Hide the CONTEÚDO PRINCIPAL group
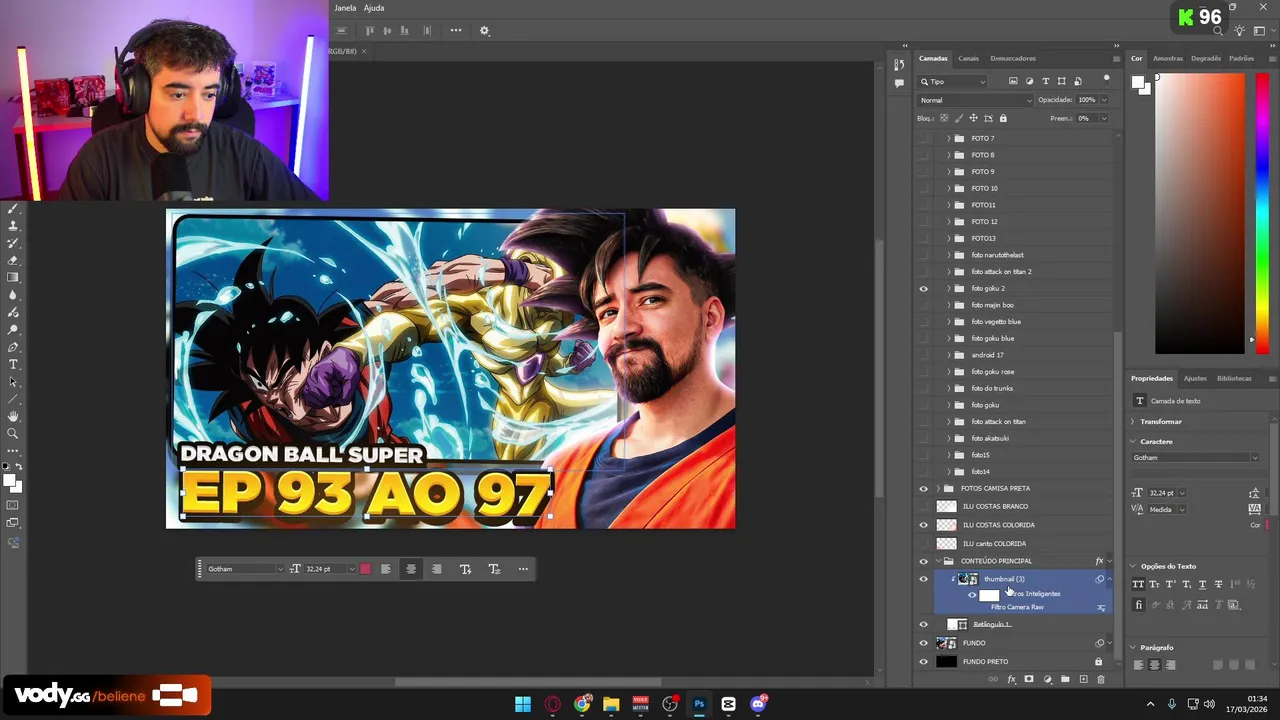The height and width of the screenshot is (720, 1280). (923, 561)
